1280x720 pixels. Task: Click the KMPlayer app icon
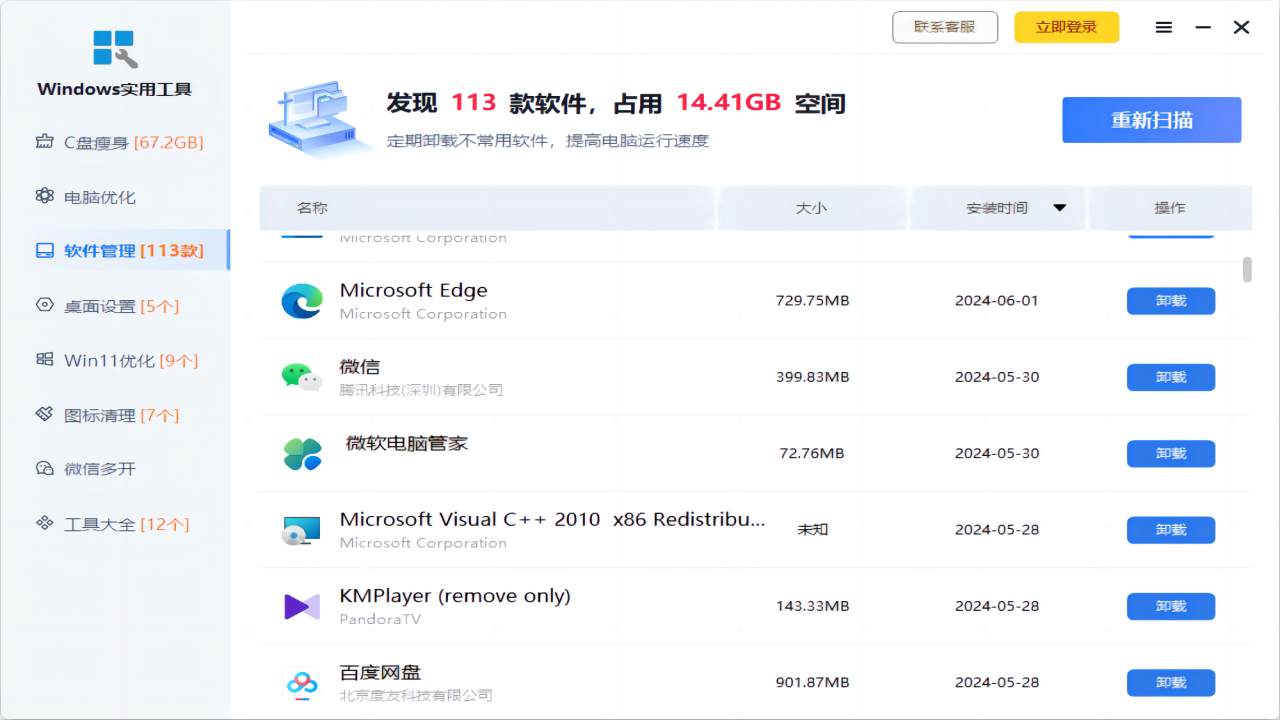[301, 606]
